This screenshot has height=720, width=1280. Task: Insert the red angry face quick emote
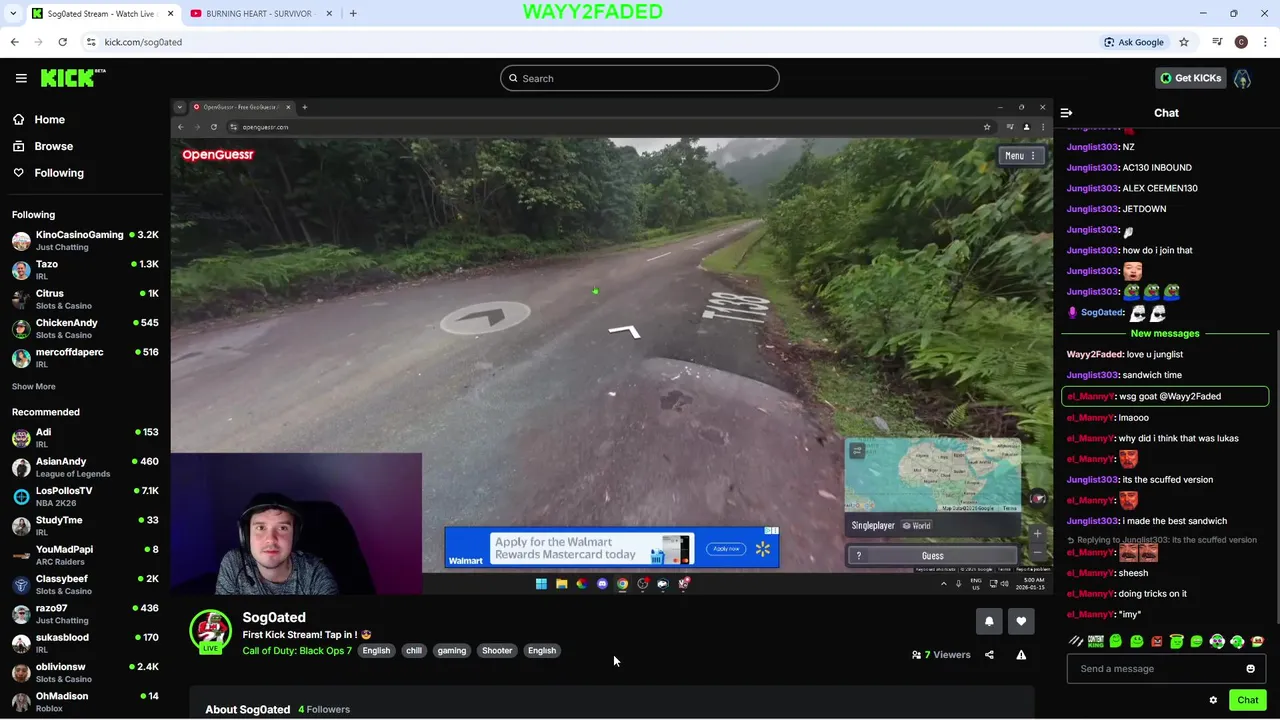tap(1157, 641)
